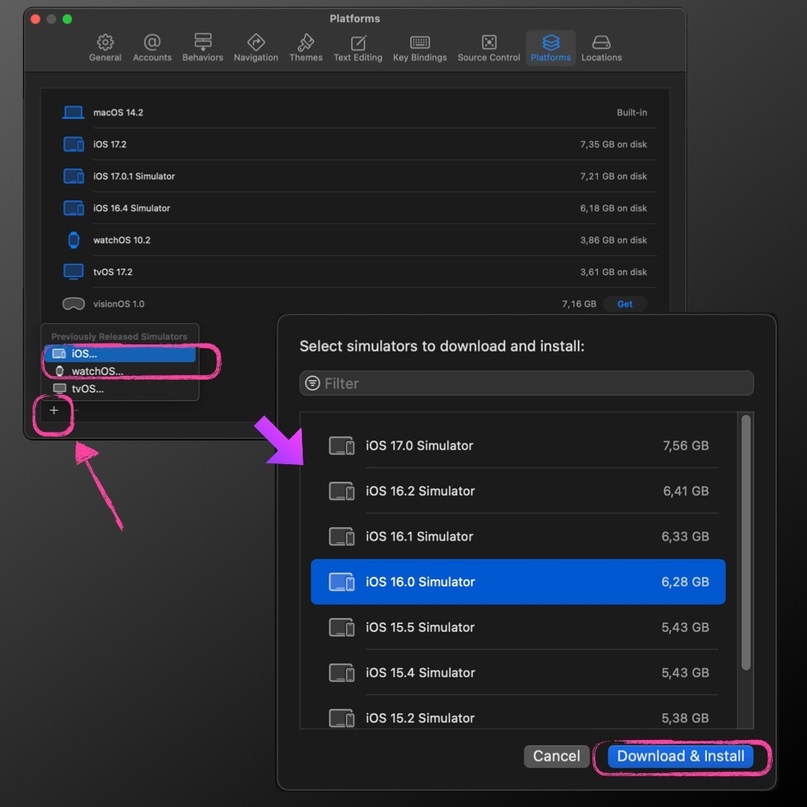Click the tvOS 17.2 display icon

pos(73,272)
